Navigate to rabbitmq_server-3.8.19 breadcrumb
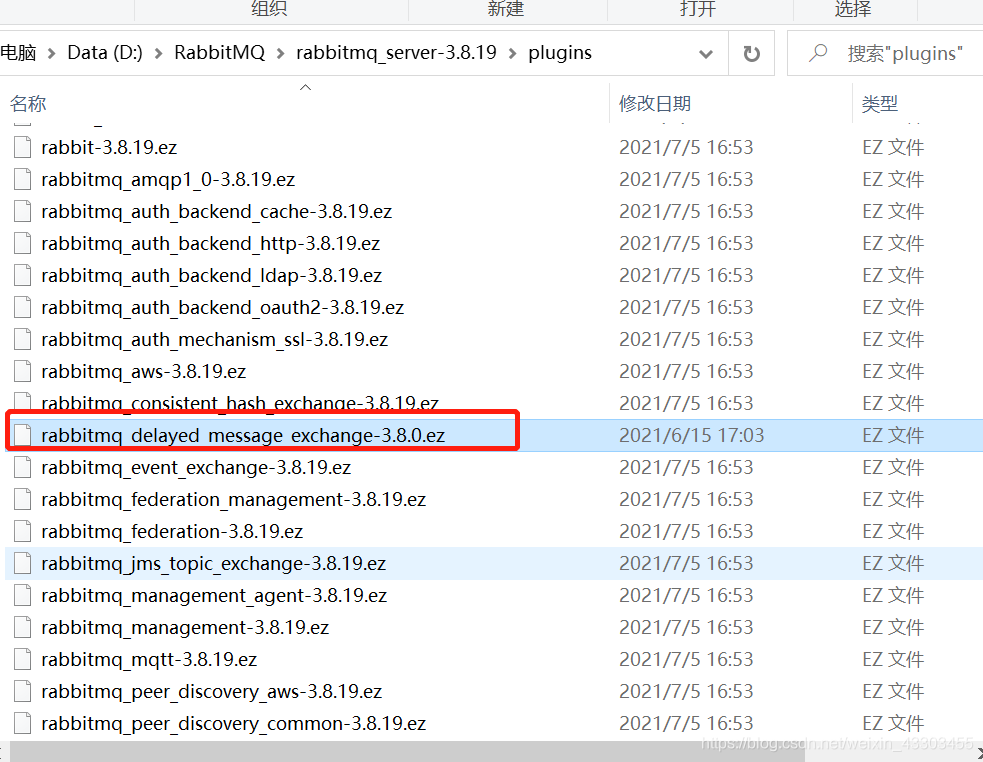The width and height of the screenshot is (983, 762). coord(396,53)
